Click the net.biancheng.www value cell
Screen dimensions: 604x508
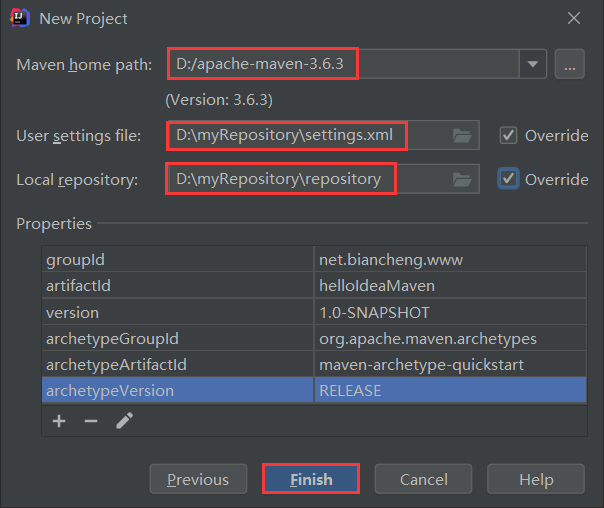450,260
